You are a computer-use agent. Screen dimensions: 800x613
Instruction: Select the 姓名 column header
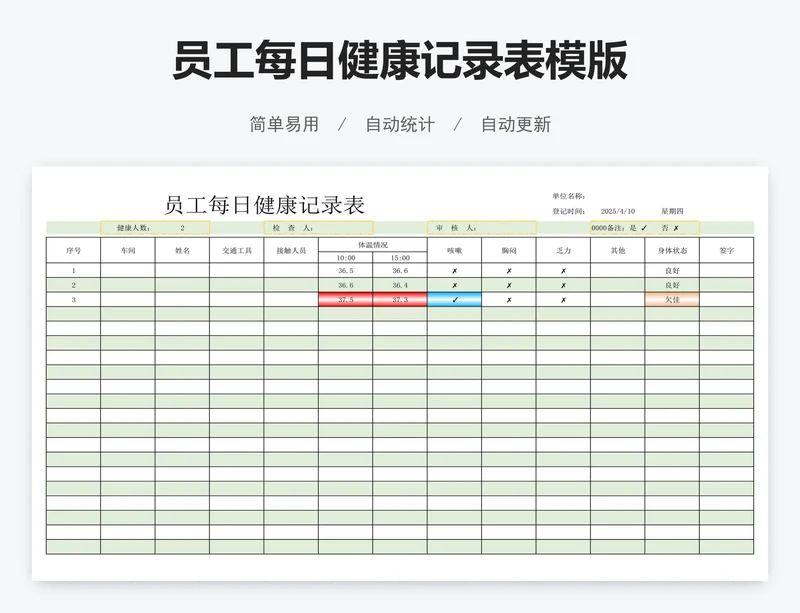tap(182, 250)
